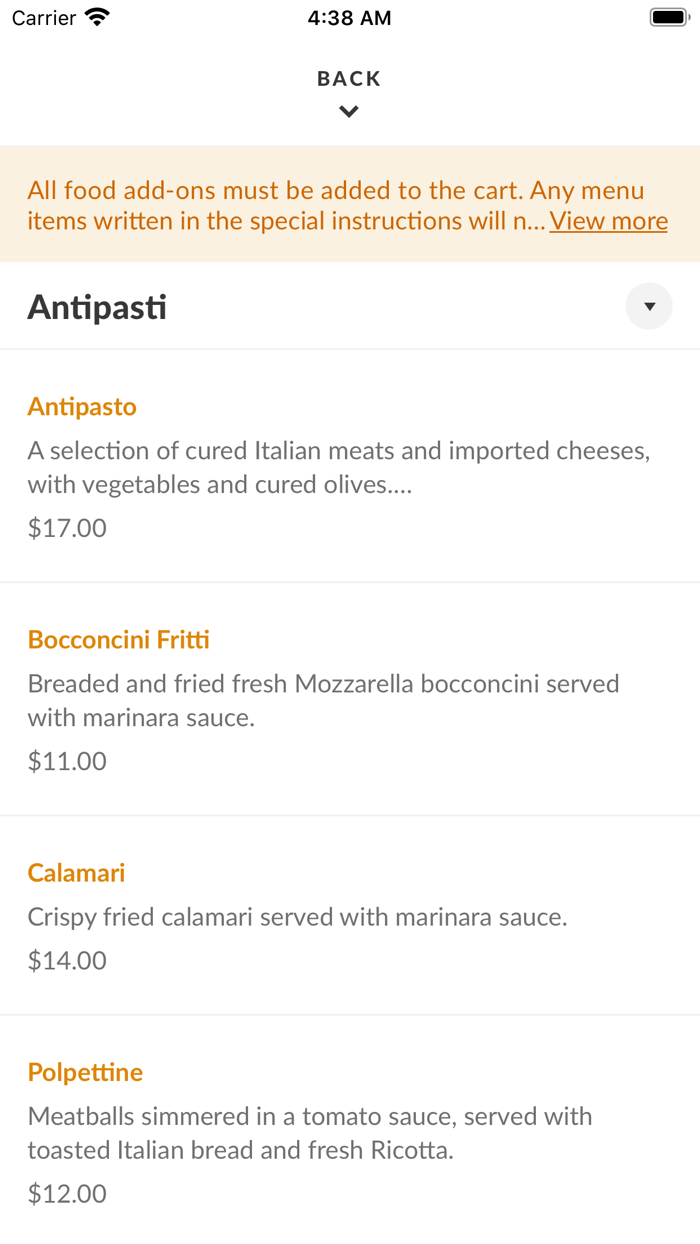Viewport: 700px width, 1244px height.
Task: Tap the clock showing 4:38 AM
Action: click(349, 17)
